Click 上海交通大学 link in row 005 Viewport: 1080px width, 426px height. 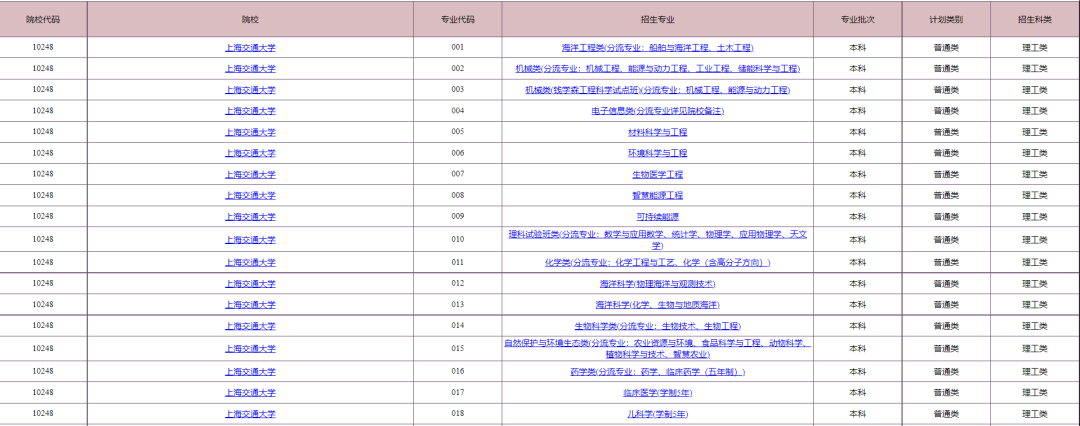[250, 132]
